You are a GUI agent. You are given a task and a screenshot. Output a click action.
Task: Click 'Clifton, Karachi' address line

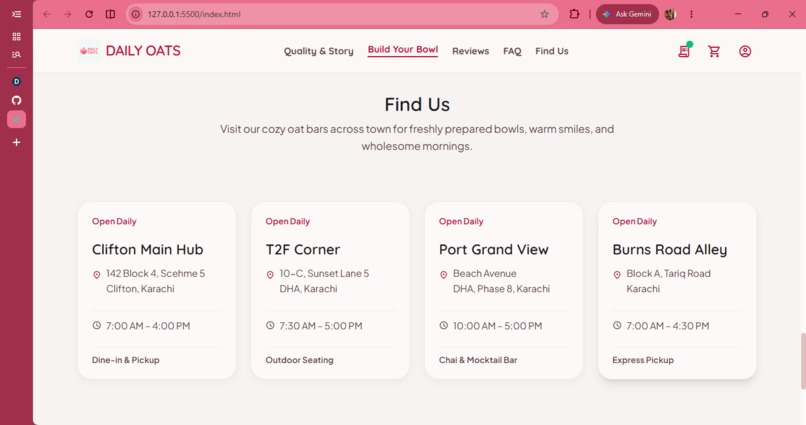(140, 289)
